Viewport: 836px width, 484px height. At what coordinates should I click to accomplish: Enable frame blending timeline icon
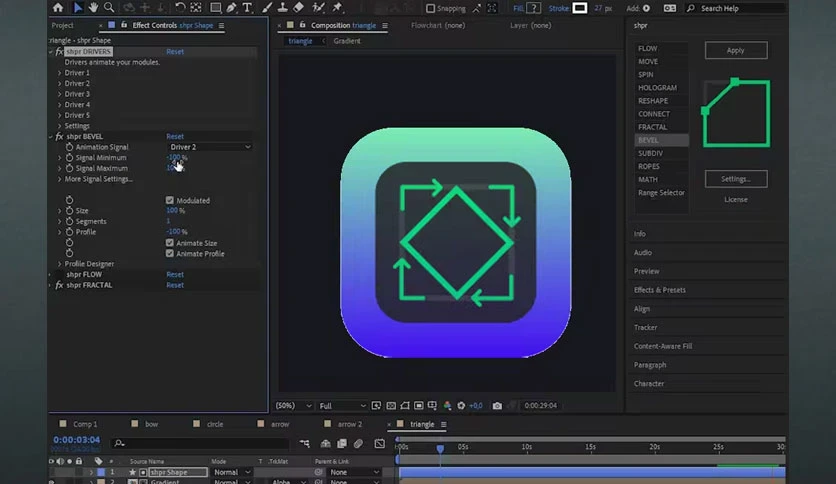[342, 443]
